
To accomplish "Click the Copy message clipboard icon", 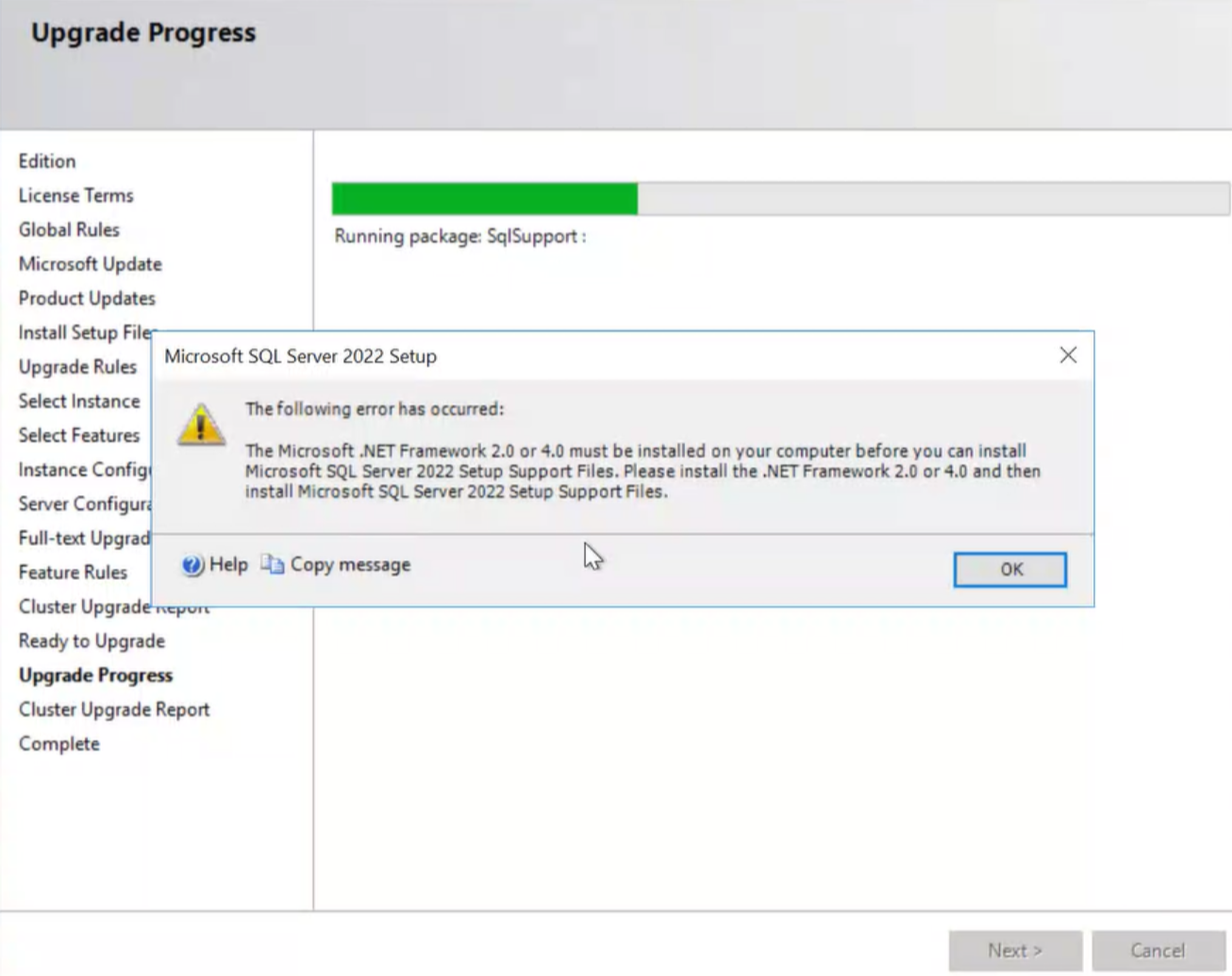I will coord(273,564).
